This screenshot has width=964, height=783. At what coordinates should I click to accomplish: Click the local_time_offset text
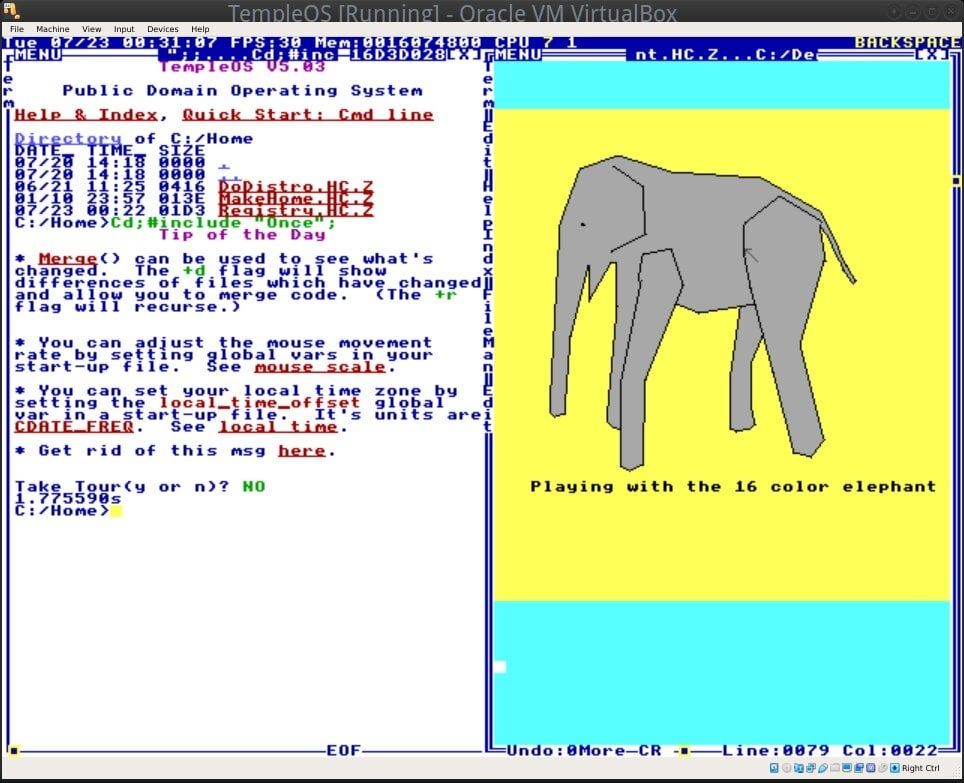[x=259, y=403]
